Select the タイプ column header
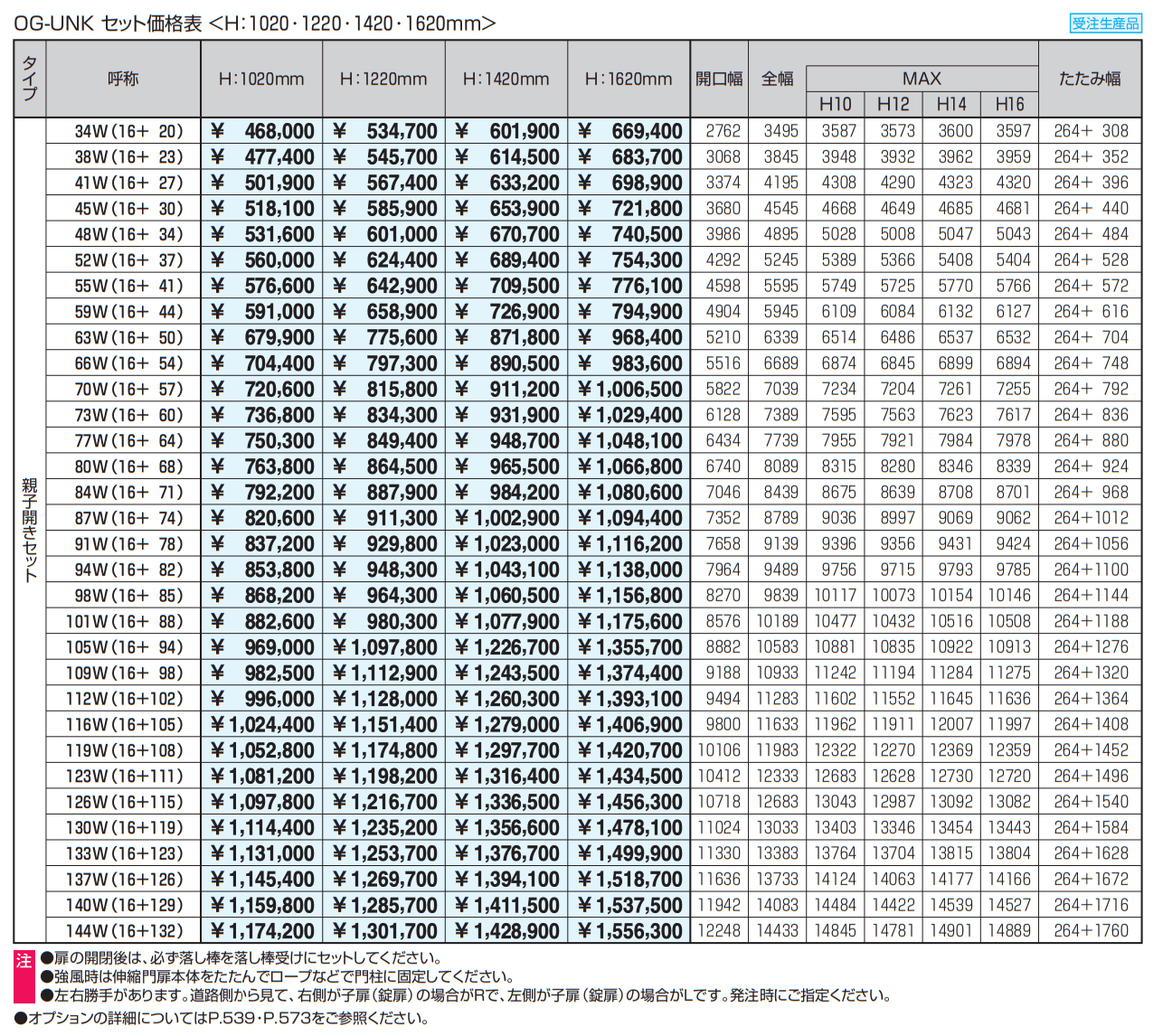The width and height of the screenshot is (1163, 1036). pyautogui.click(x=30, y=79)
